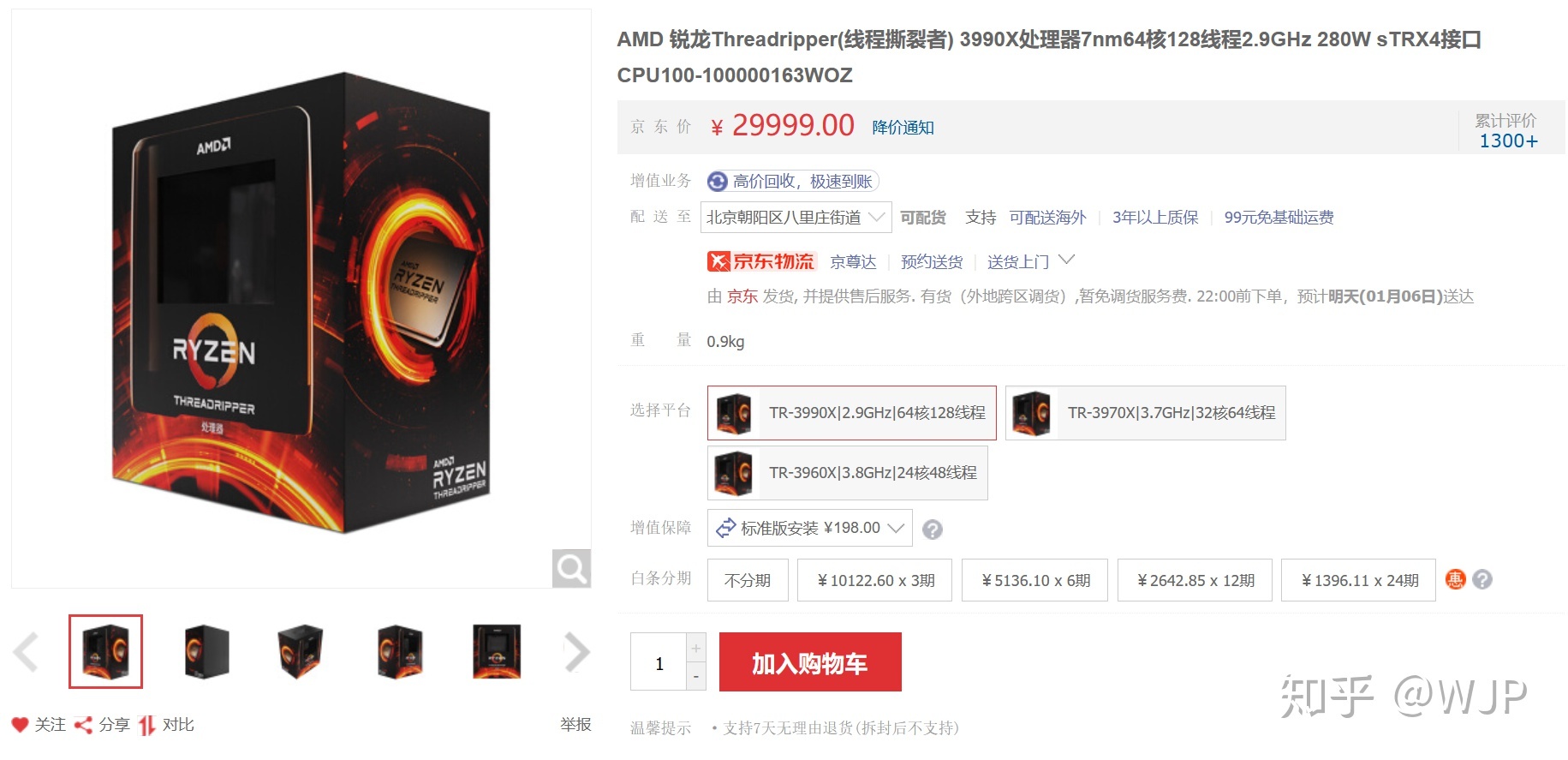Click the 分享 share icon
This screenshot has height=760, width=1568.
tap(83, 725)
